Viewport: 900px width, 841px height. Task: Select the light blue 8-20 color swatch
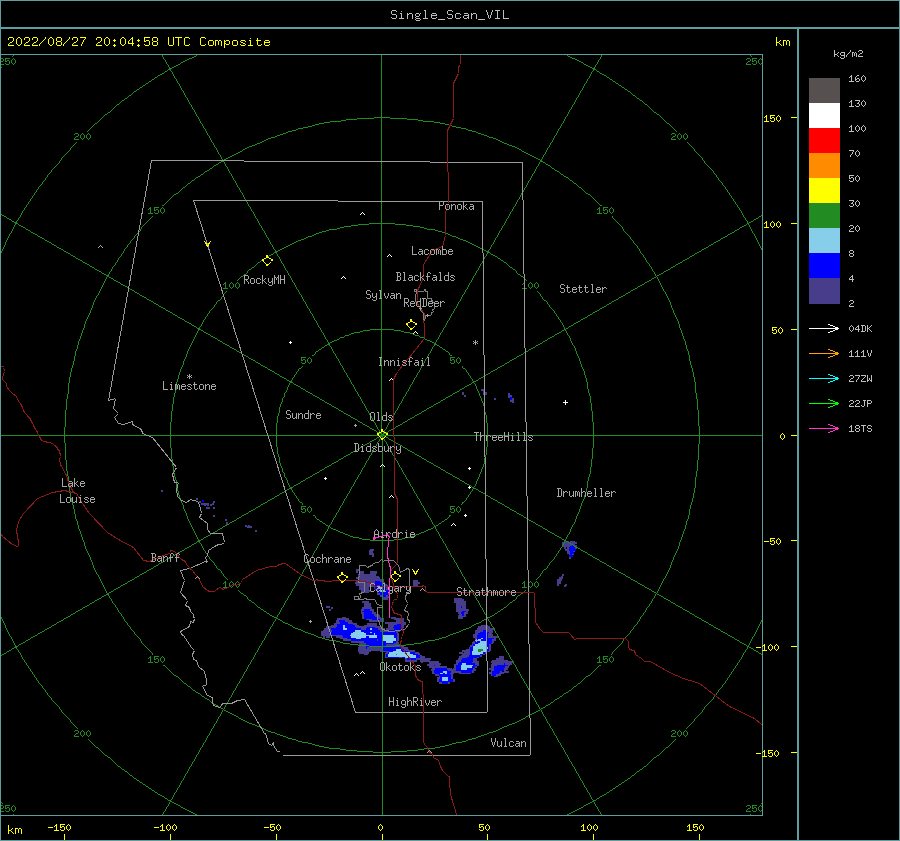(x=824, y=241)
